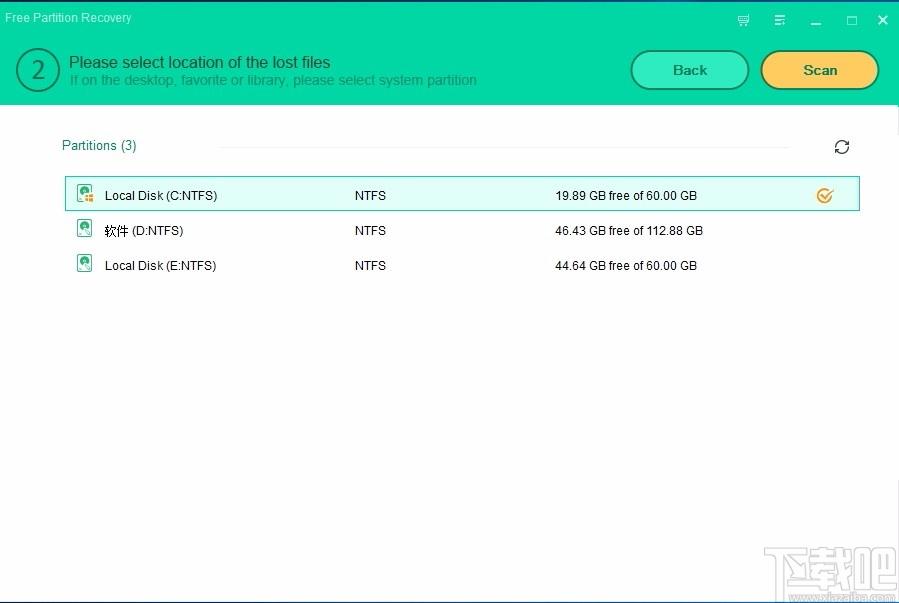Select Local Disk (C:NTFS) partition name
The height and width of the screenshot is (603, 899).
click(161, 195)
